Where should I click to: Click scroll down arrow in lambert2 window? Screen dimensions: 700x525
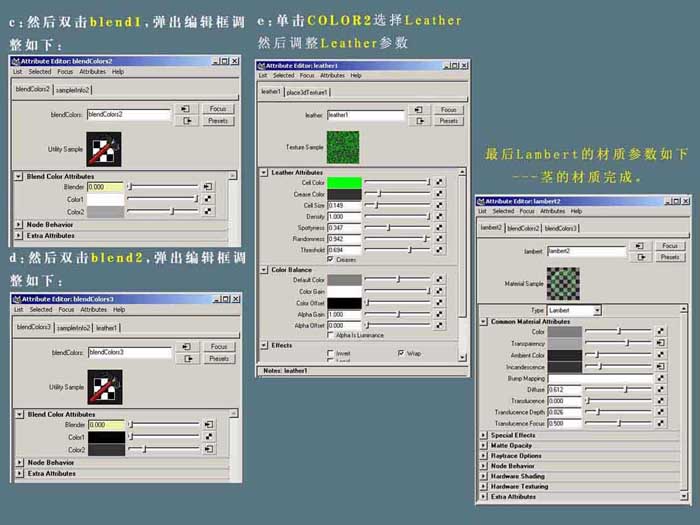[684, 496]
